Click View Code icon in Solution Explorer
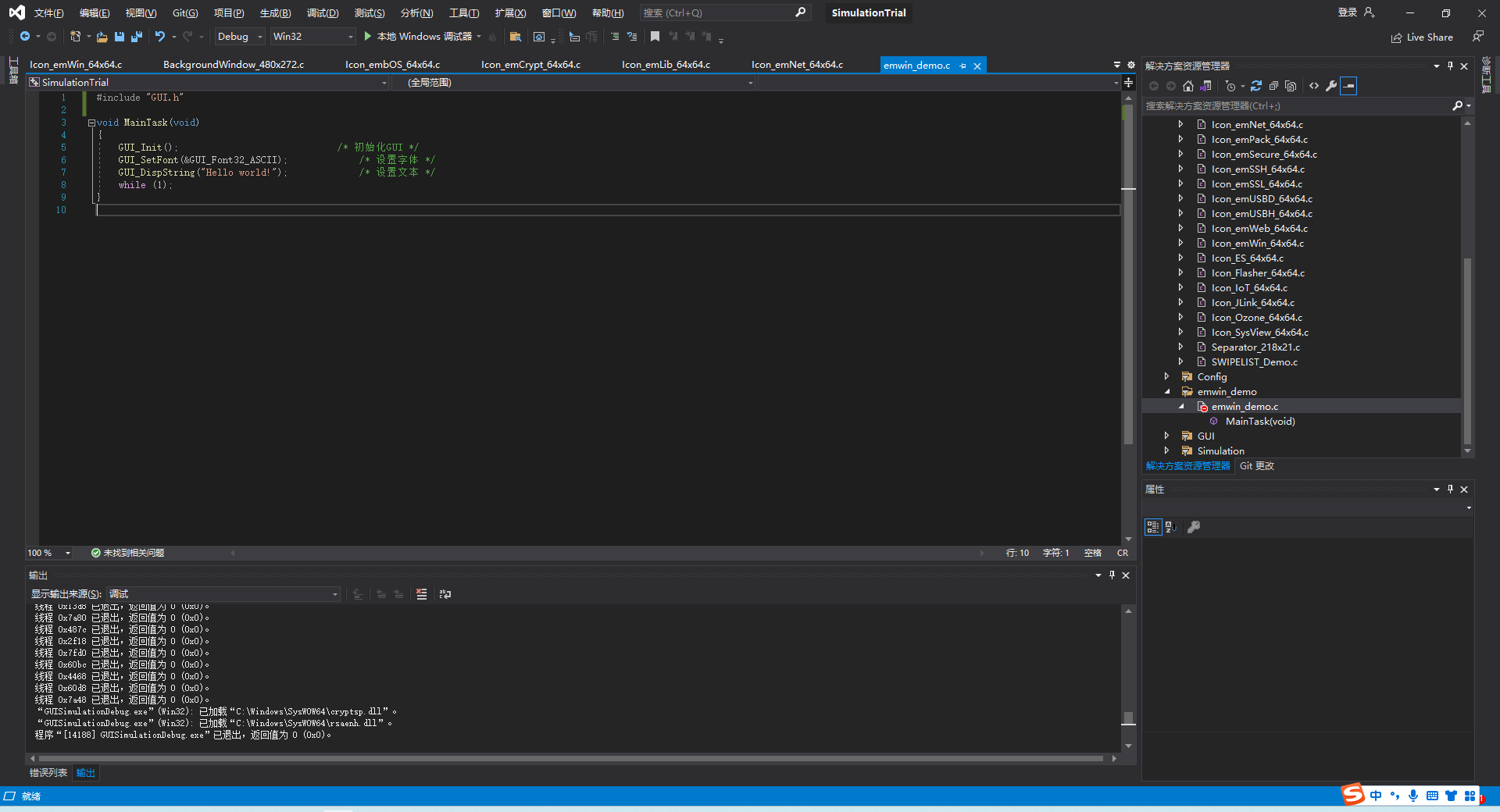The height and width of the screenshot is (812, 1500). 1314,86
